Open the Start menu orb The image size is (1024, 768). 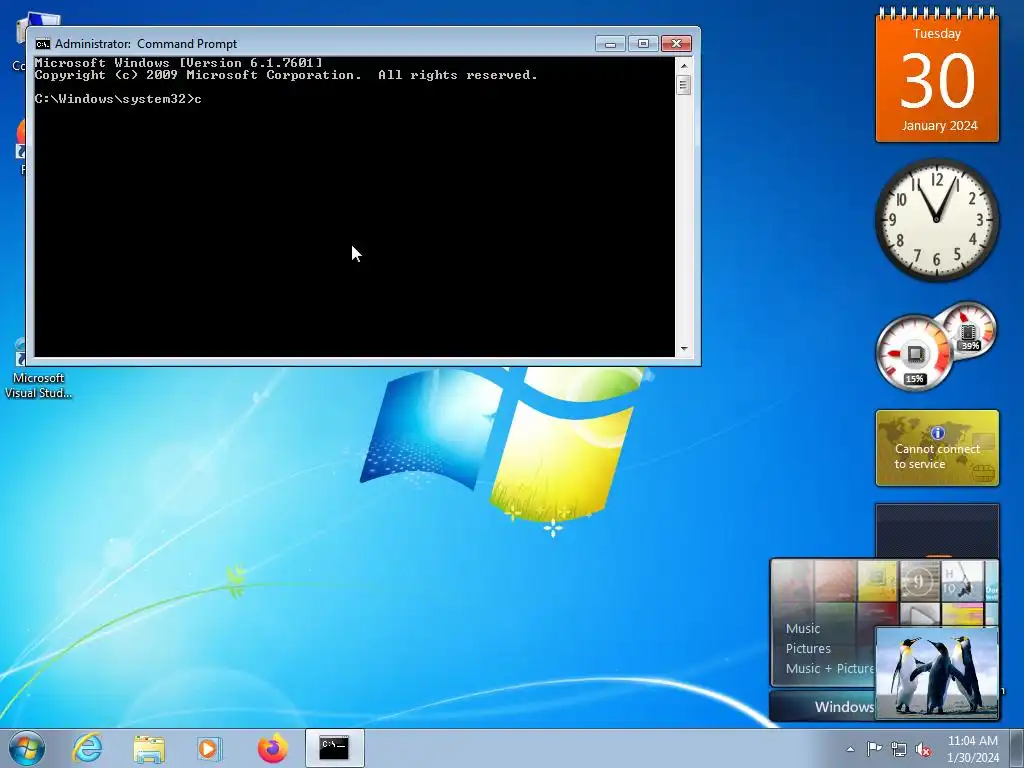click(27, 748)
